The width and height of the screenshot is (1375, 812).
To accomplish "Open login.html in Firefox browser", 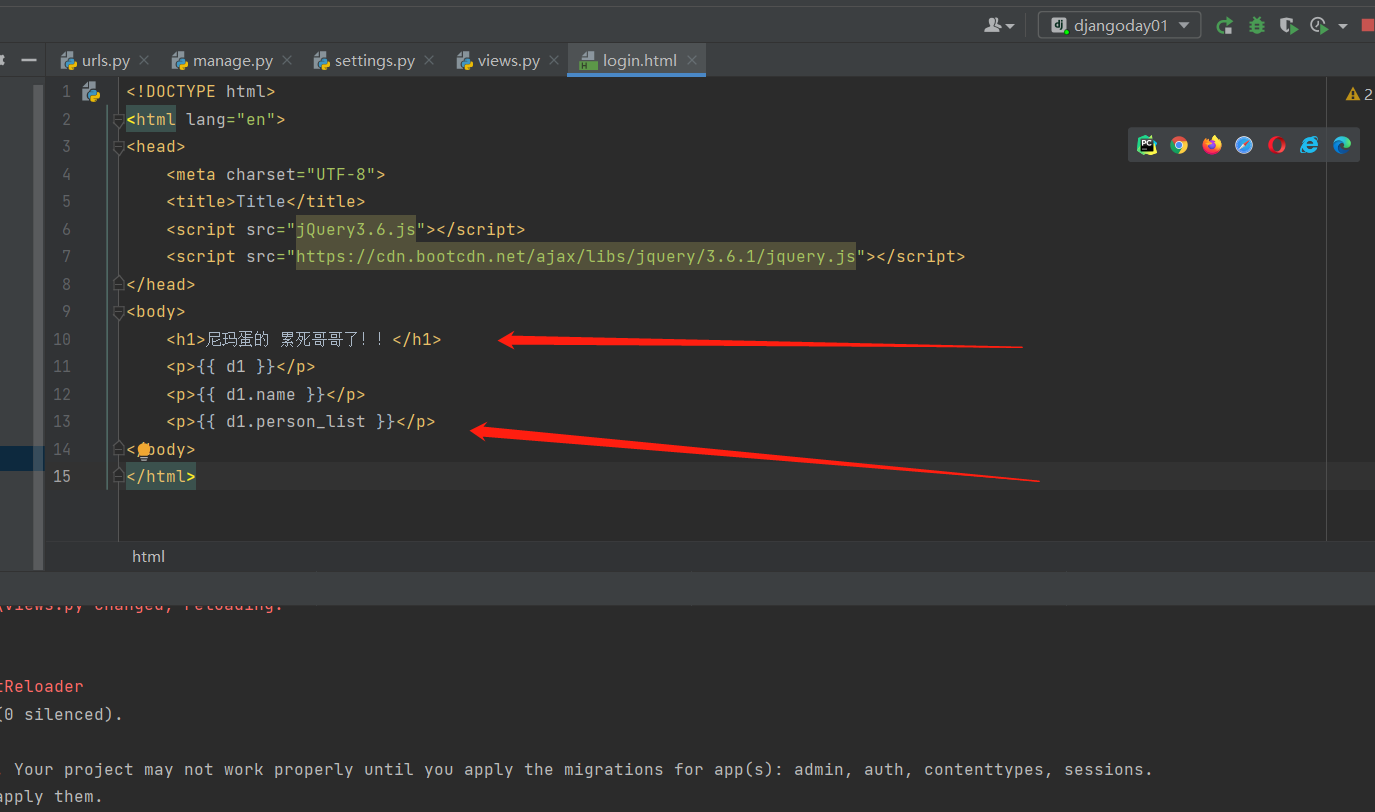I will click(x=1212, y=145).
